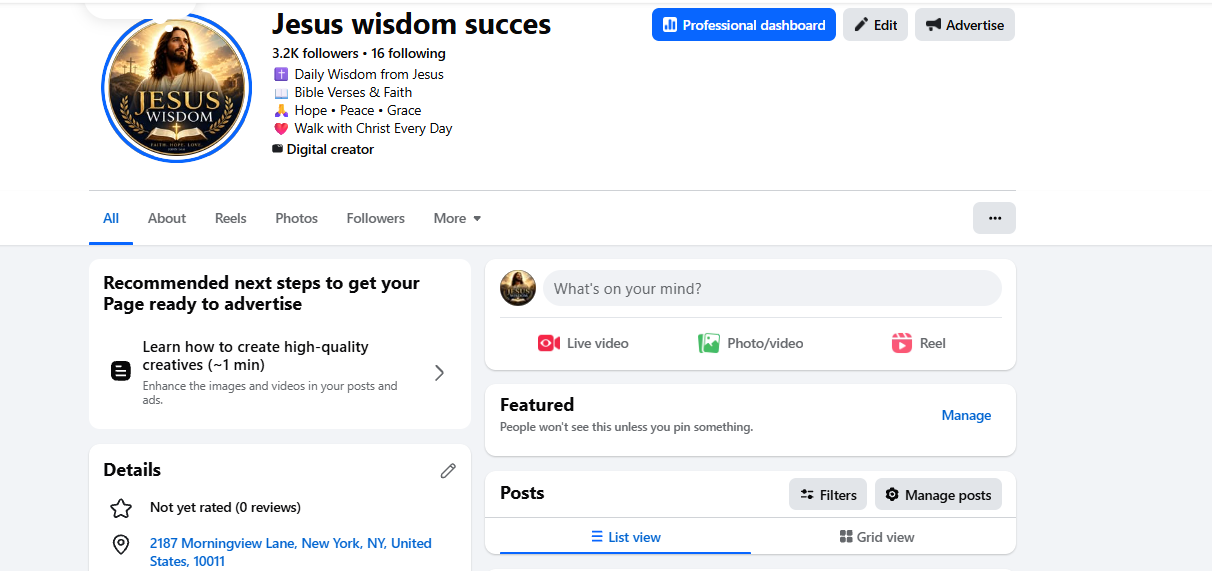
Task: Click the Reel icon
Action: coord(902,343)
